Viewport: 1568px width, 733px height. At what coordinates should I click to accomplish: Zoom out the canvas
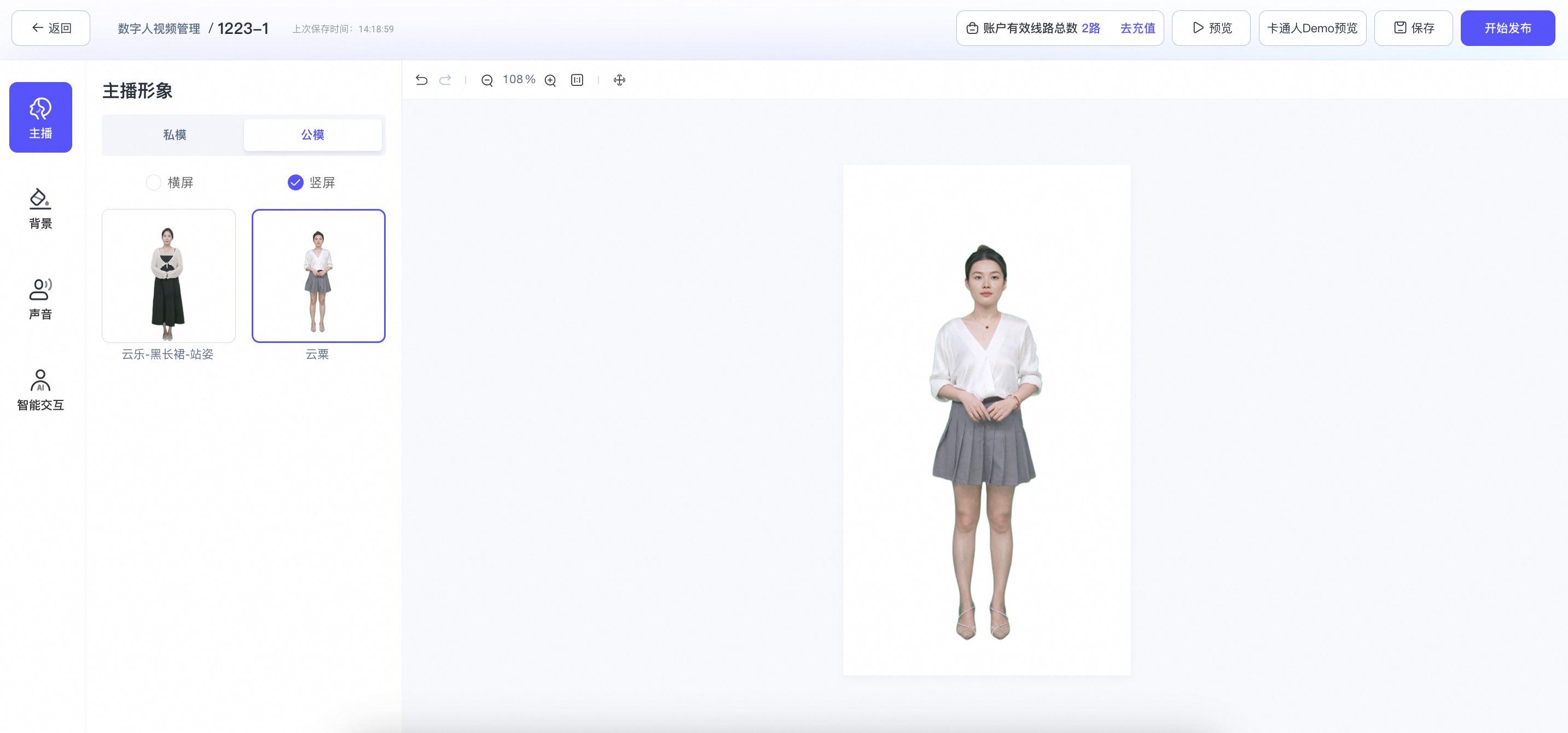(487, 80)
